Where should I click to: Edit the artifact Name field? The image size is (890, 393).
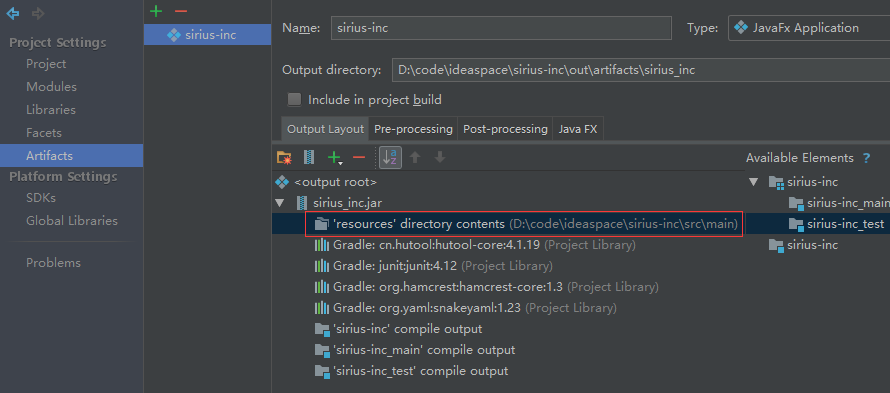tap(501, 28)
